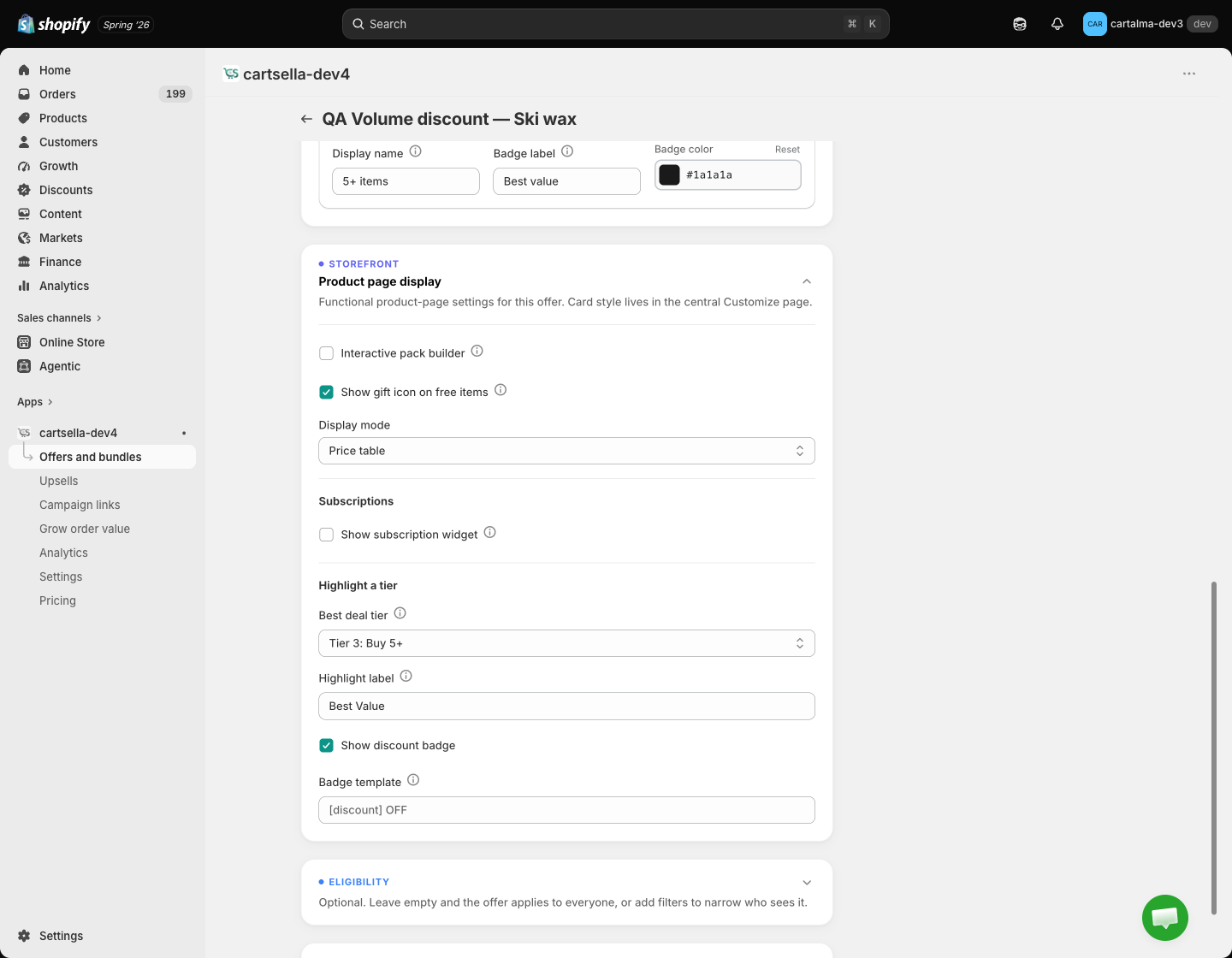This screenshot has width=1232, height=958.
Task: Show info for subscription widget
Action: point(490,532)
